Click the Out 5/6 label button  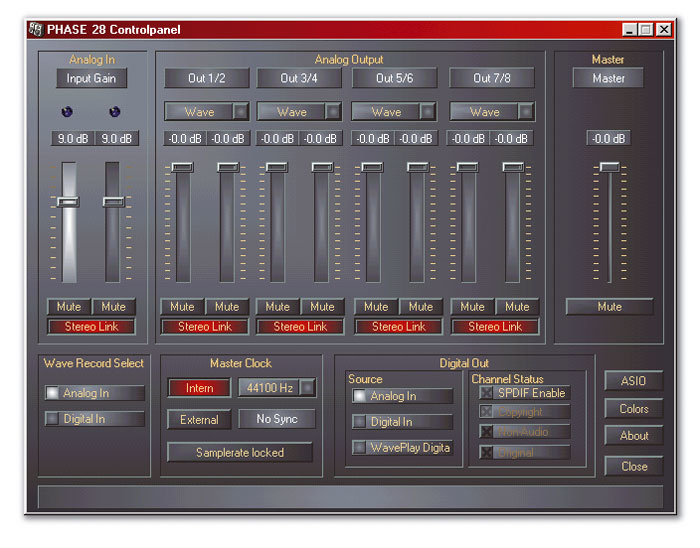click(394, 78)
